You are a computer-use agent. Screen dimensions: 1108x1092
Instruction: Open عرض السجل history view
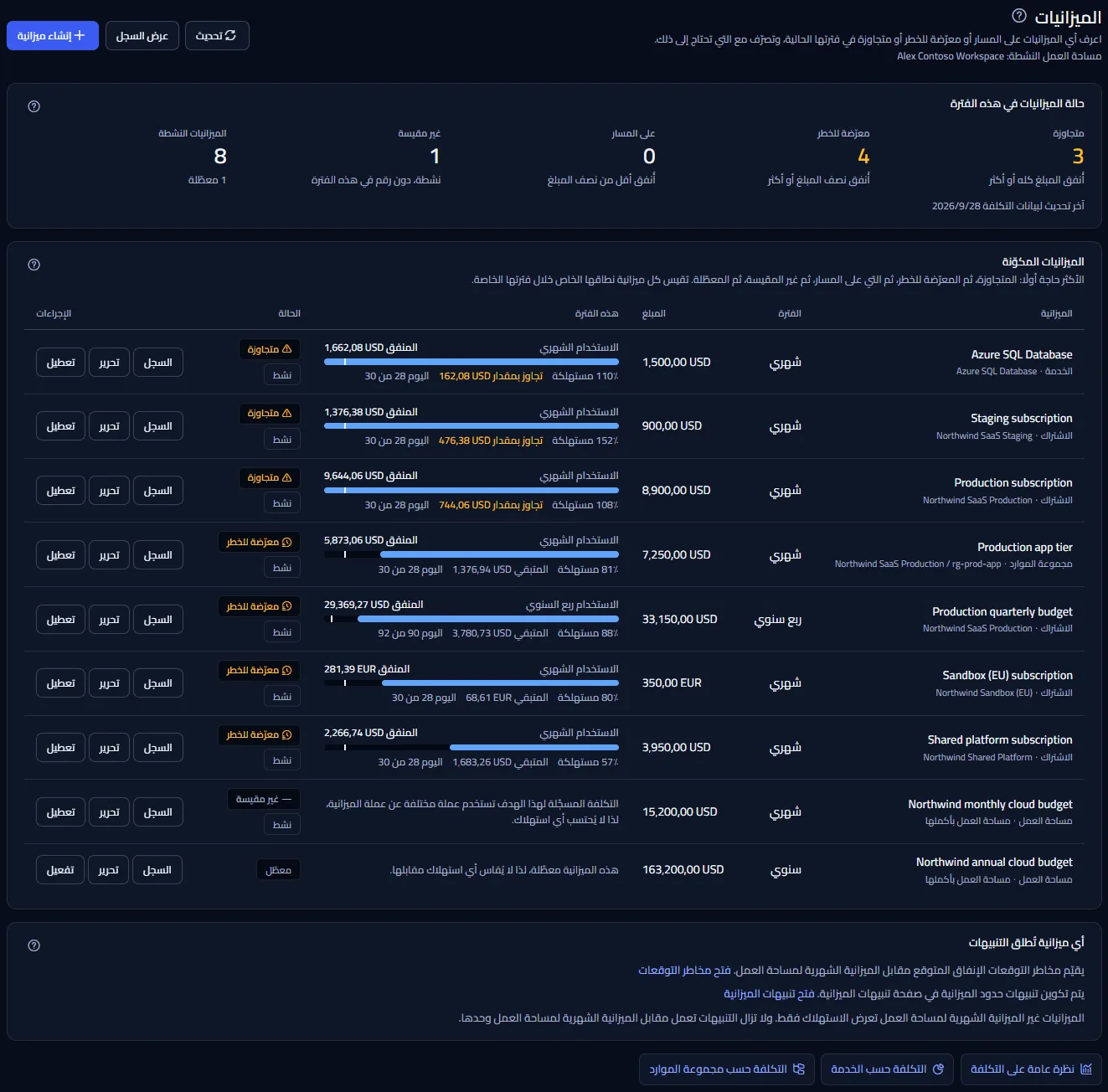[142, 35]
